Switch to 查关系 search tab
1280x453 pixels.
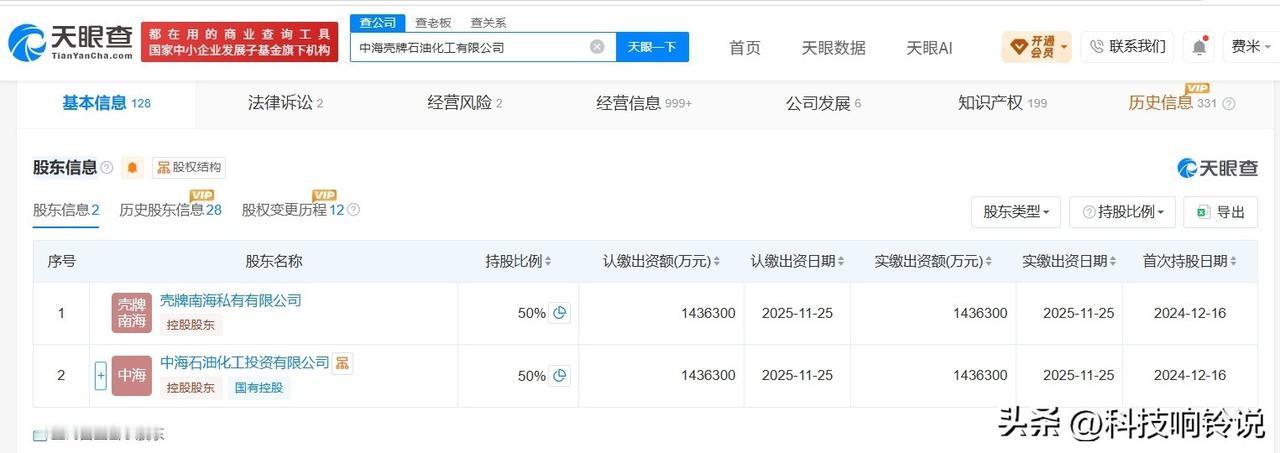click(x=488, y=22)
